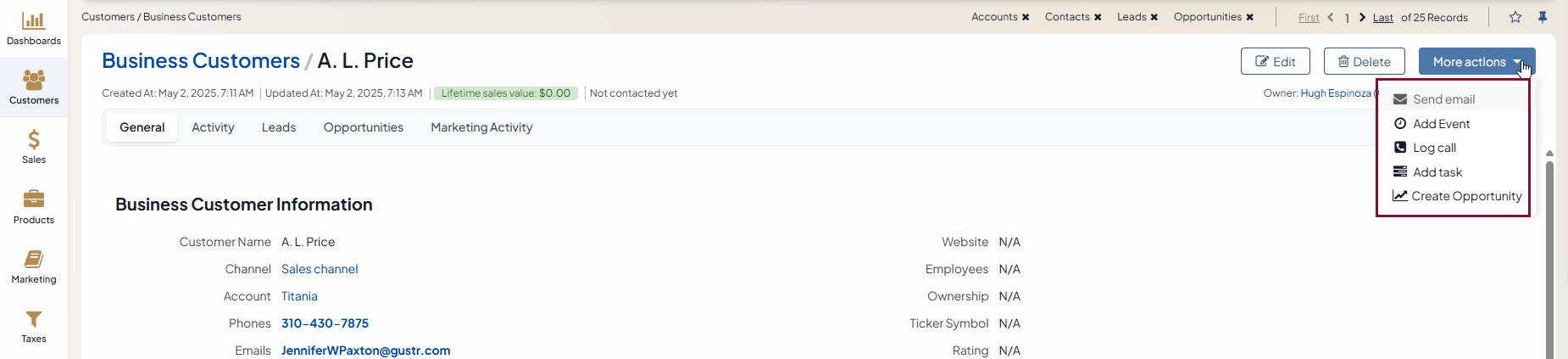This screenshot has width=1568, height=359.
Task: Open the JenniferWPaxton@gustr.com email link
Action: (366, 351)
